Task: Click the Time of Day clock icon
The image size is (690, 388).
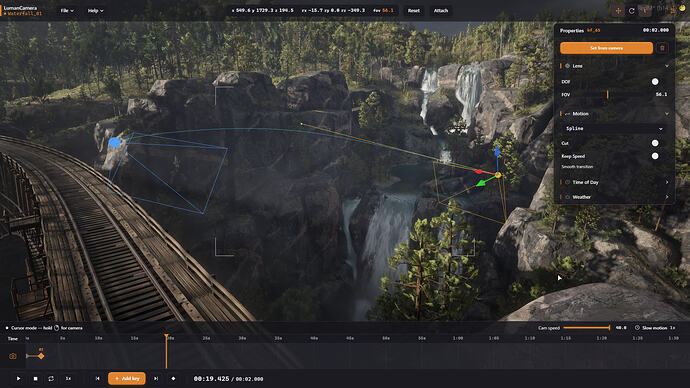Action: pos(567,182)
